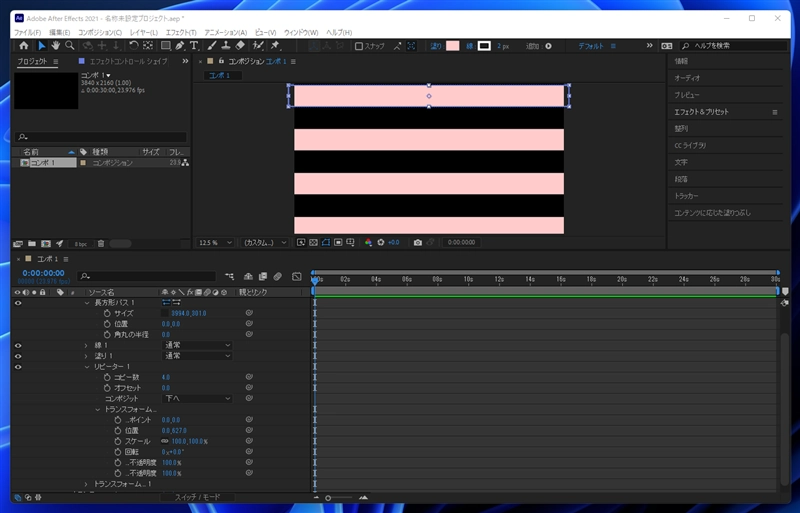
Task: Open the コンポジット dropdown showing 下へ
Action: point(196,398)
